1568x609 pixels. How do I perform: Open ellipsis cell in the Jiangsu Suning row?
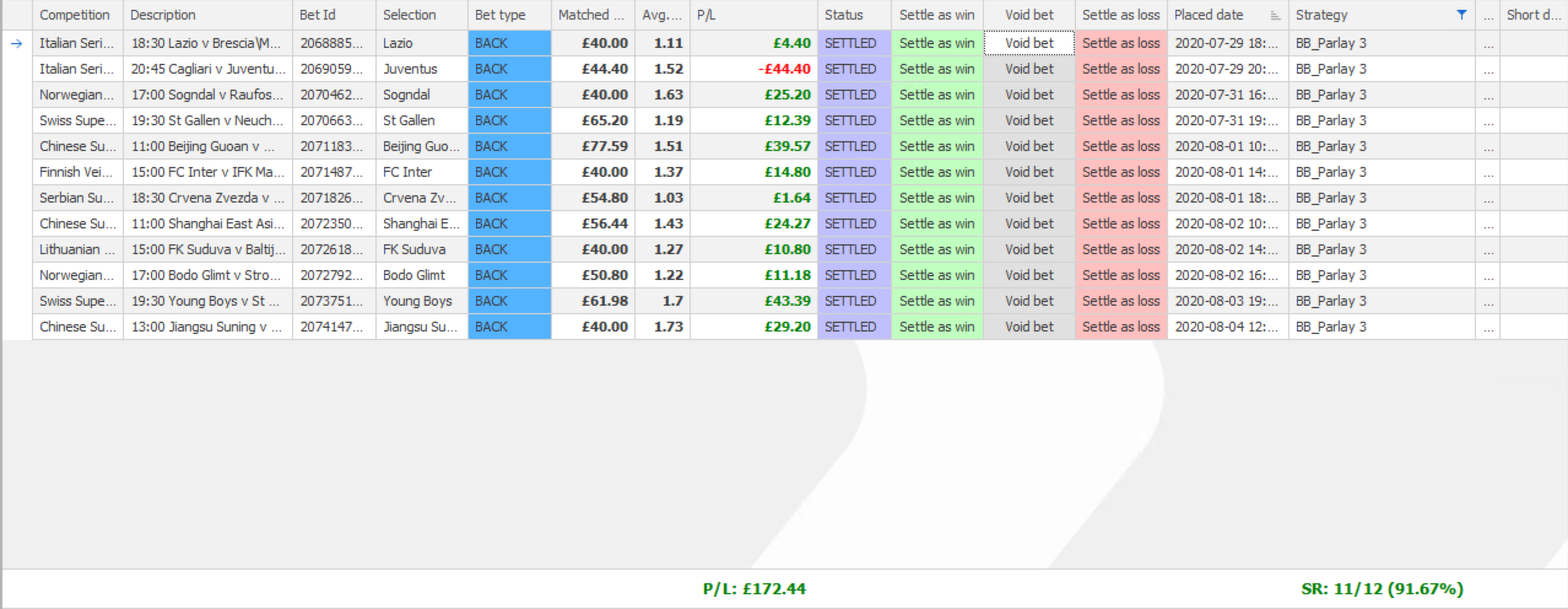[x=1488, y=327]
